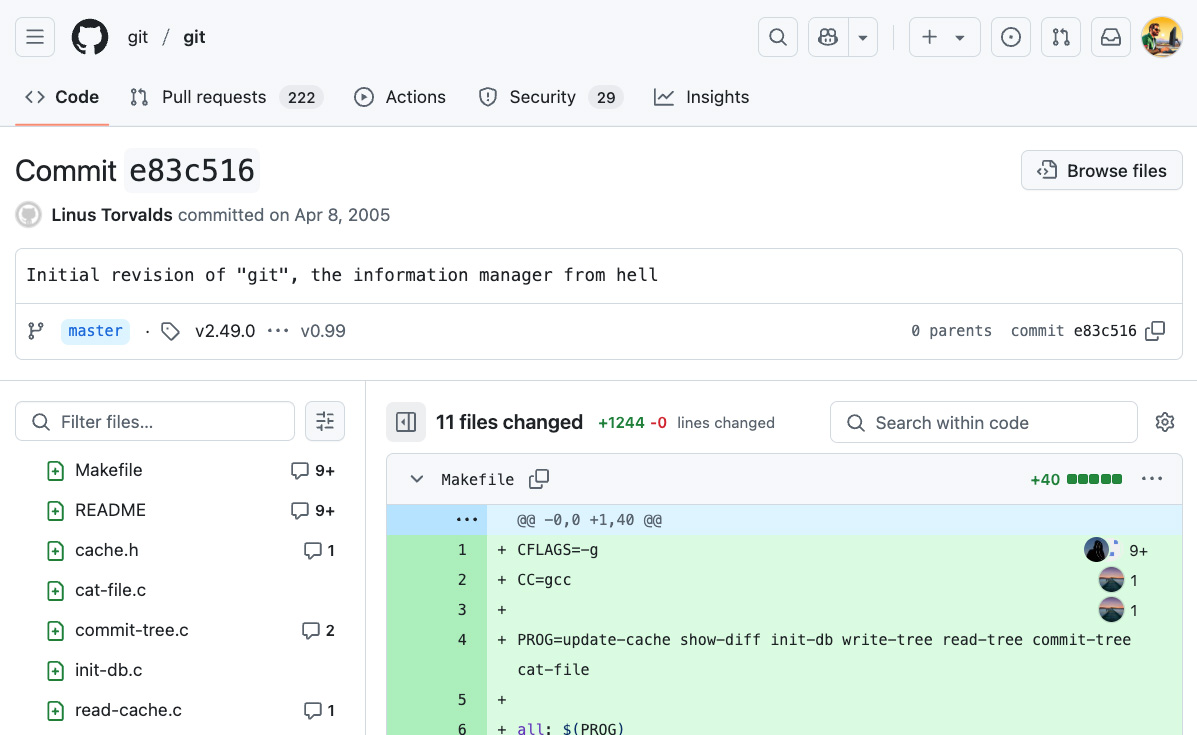The width and height of the screenshot is (1197, 735).
Task: Switch to the Pull requests tab
Action: (227, 97)
